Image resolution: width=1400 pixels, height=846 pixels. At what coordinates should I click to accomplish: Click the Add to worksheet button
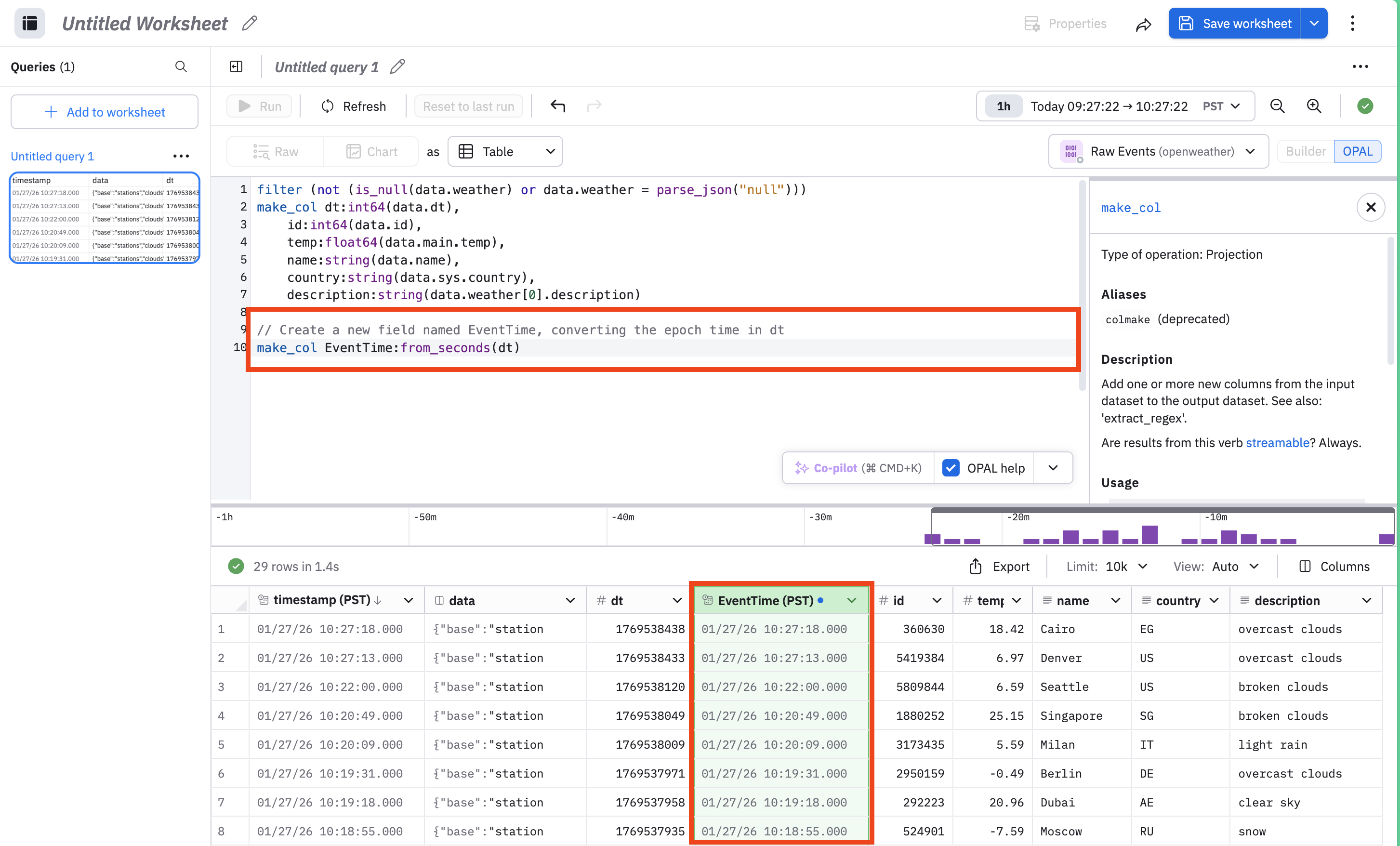(105, 112)
